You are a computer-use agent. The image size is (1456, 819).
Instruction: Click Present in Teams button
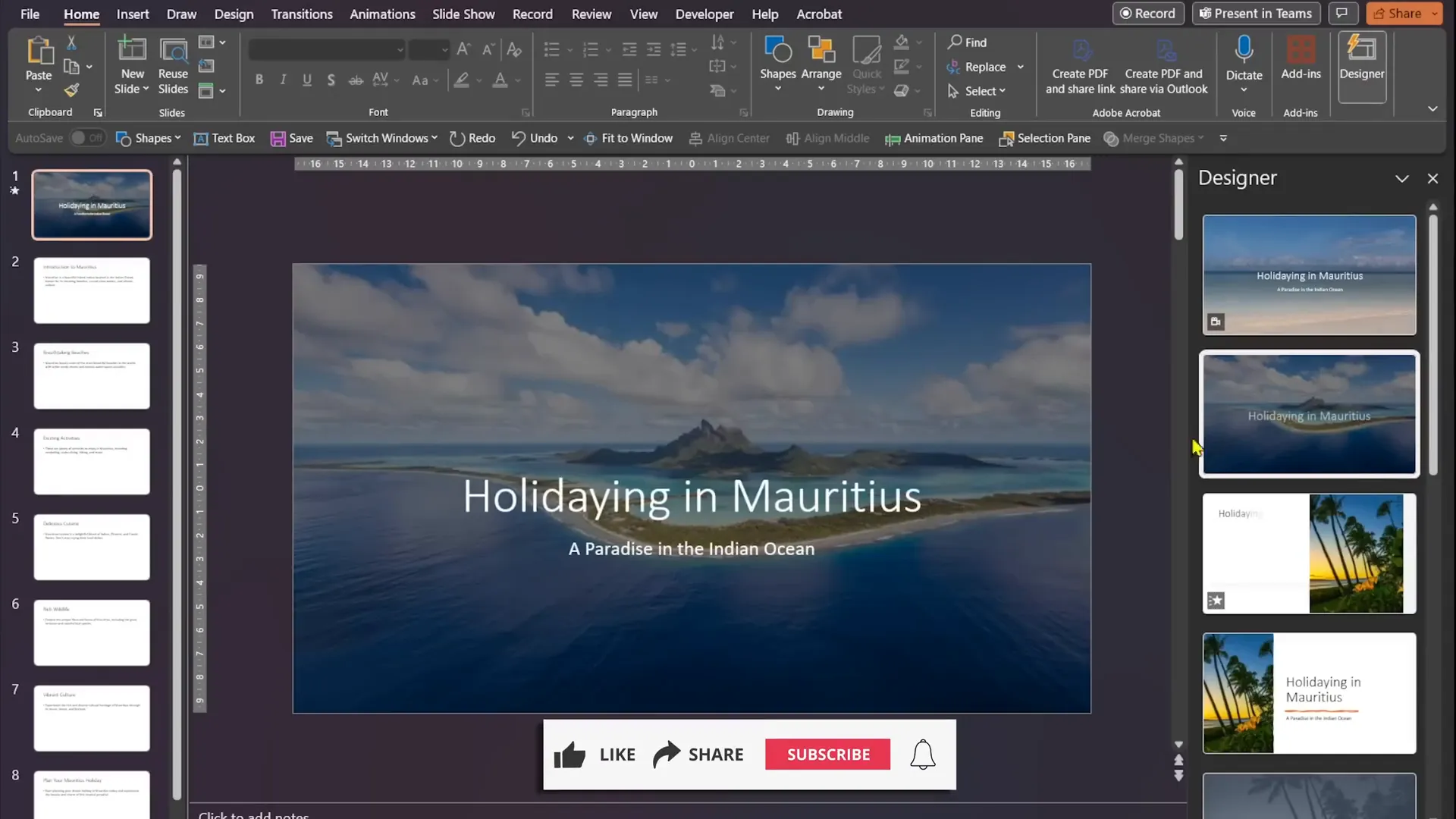click(x=1256, y=14)
